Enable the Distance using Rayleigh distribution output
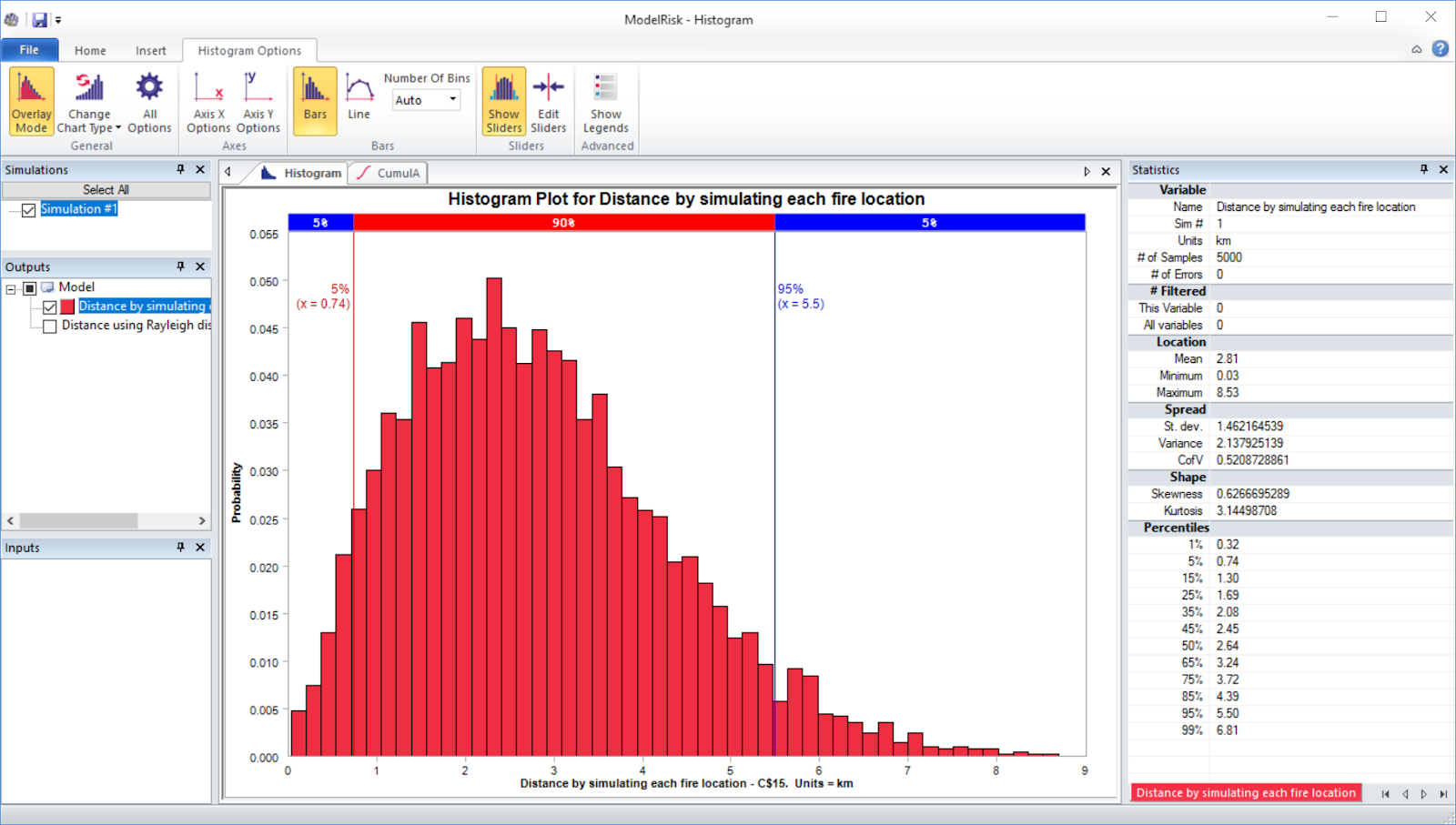Viewport: 1456px width, 825px height. (49, 326)
